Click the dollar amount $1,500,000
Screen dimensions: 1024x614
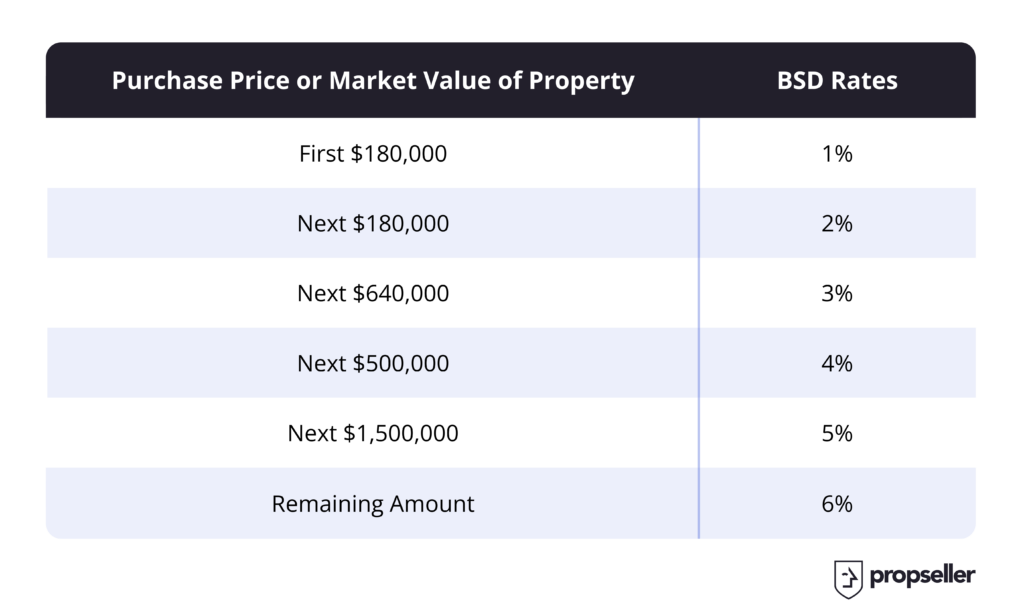[400, 433]
